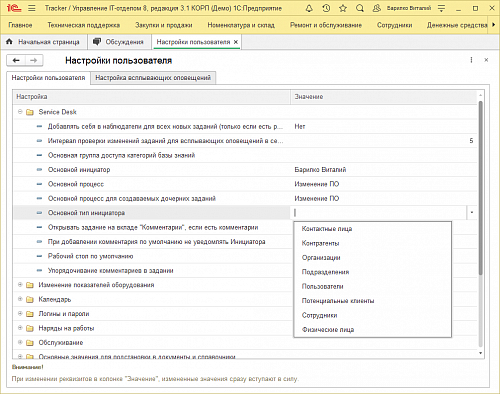Expand the Календарь group
The width and height of the screenshot is (500, 394).
pyautogui.click(x=20, y=299)
